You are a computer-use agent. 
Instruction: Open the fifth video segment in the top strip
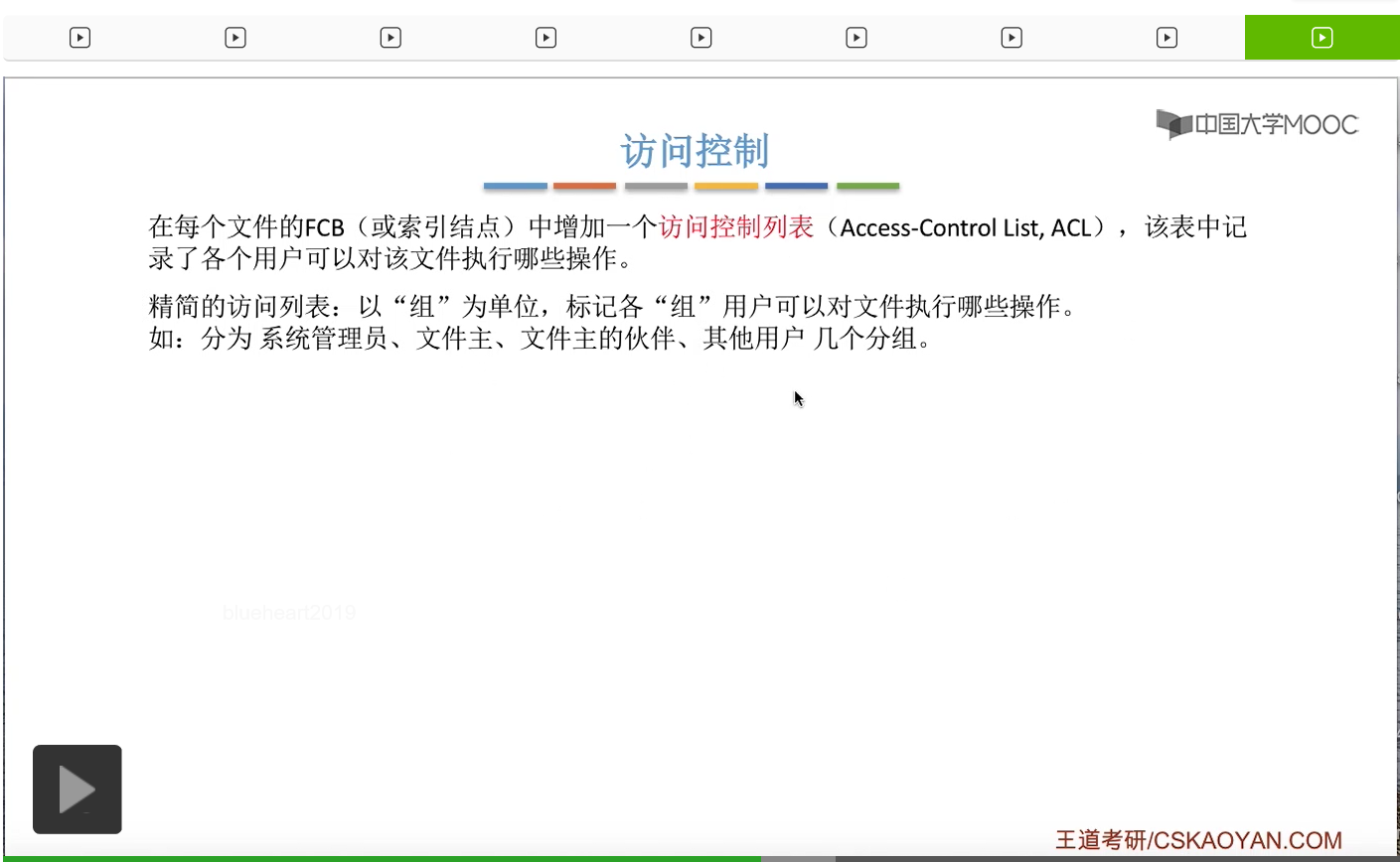pyautogui.click(x=700, y=38)
